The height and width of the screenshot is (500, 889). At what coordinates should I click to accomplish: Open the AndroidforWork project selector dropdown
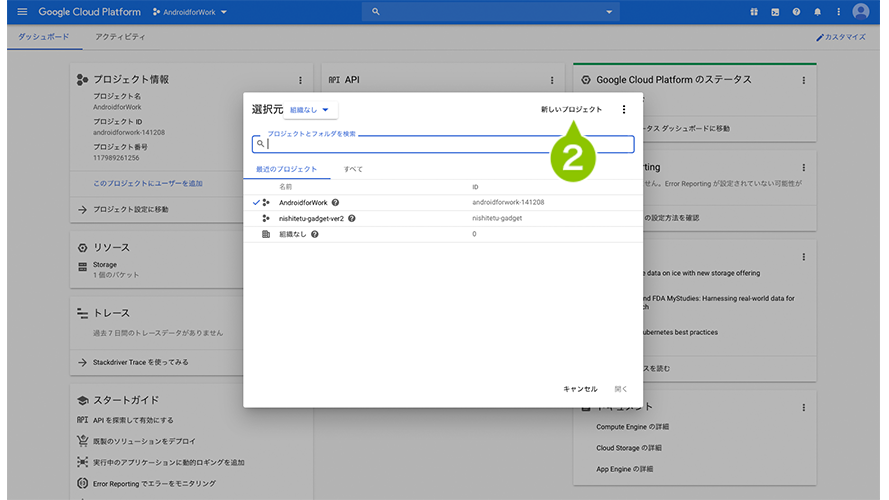[x=190, y=12]
